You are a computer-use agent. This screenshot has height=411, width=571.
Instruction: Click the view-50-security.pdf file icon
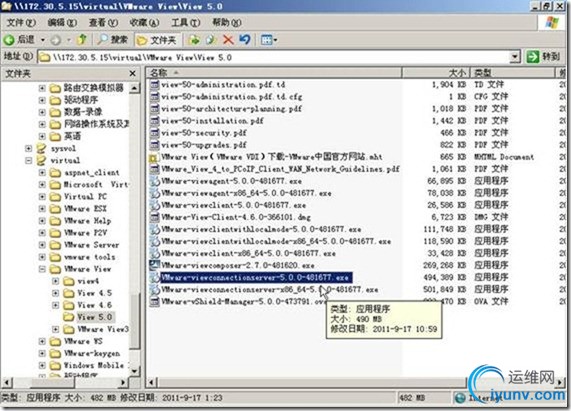pos(155,133)
